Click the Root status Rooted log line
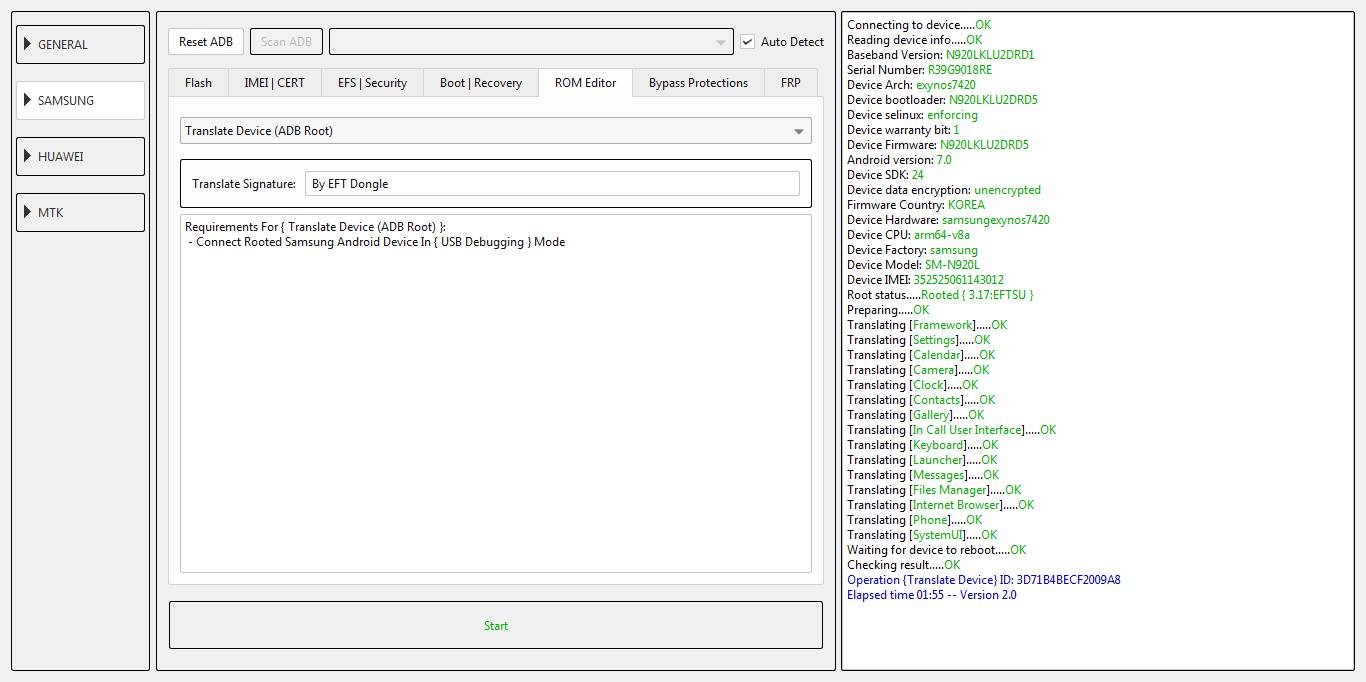 click(x=940, y=295)
